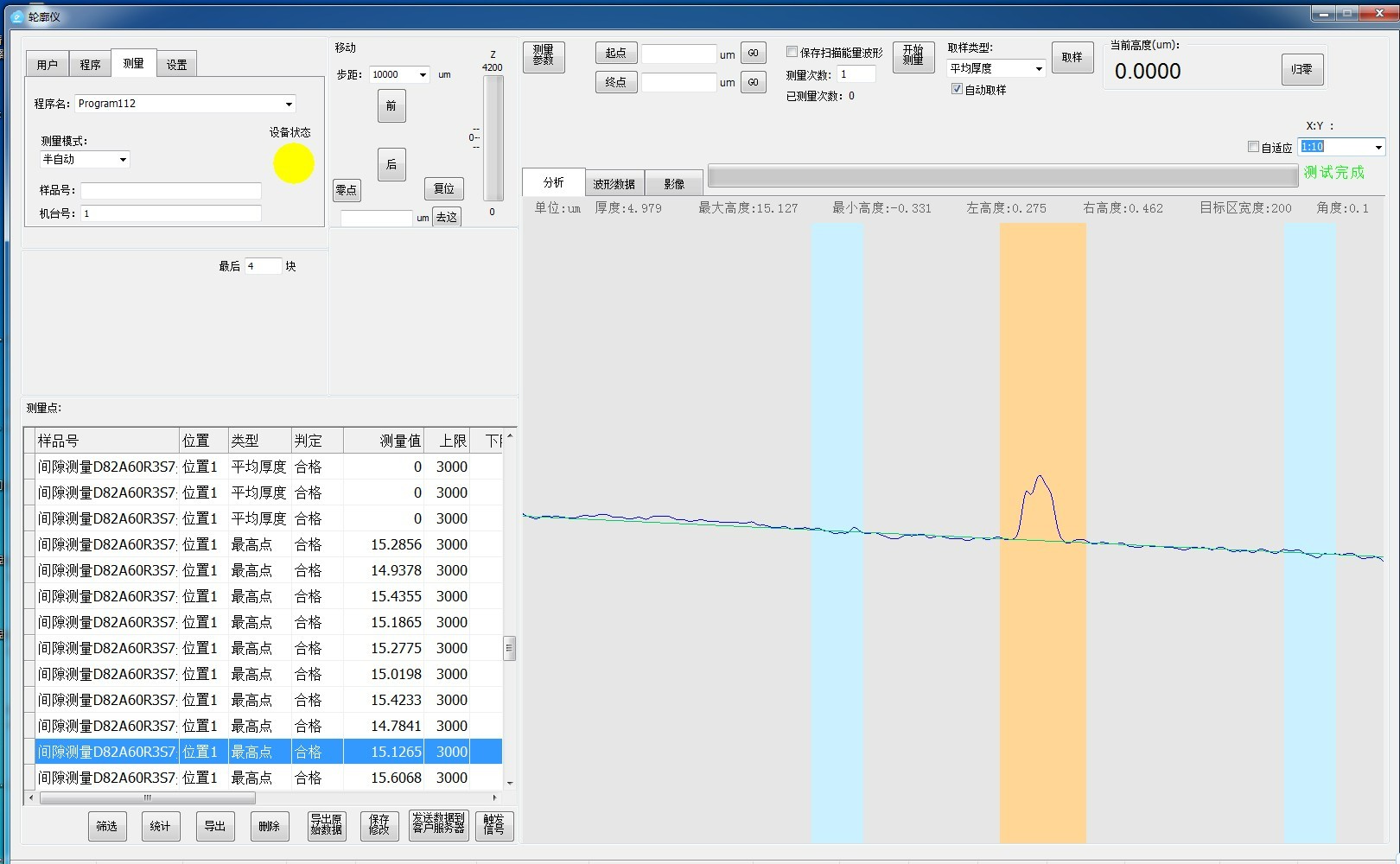Image resolution: width=1400 pixels, height=864 pixels.
Task: Click the Z axis vertical slider
Action: tap(493, 138)
